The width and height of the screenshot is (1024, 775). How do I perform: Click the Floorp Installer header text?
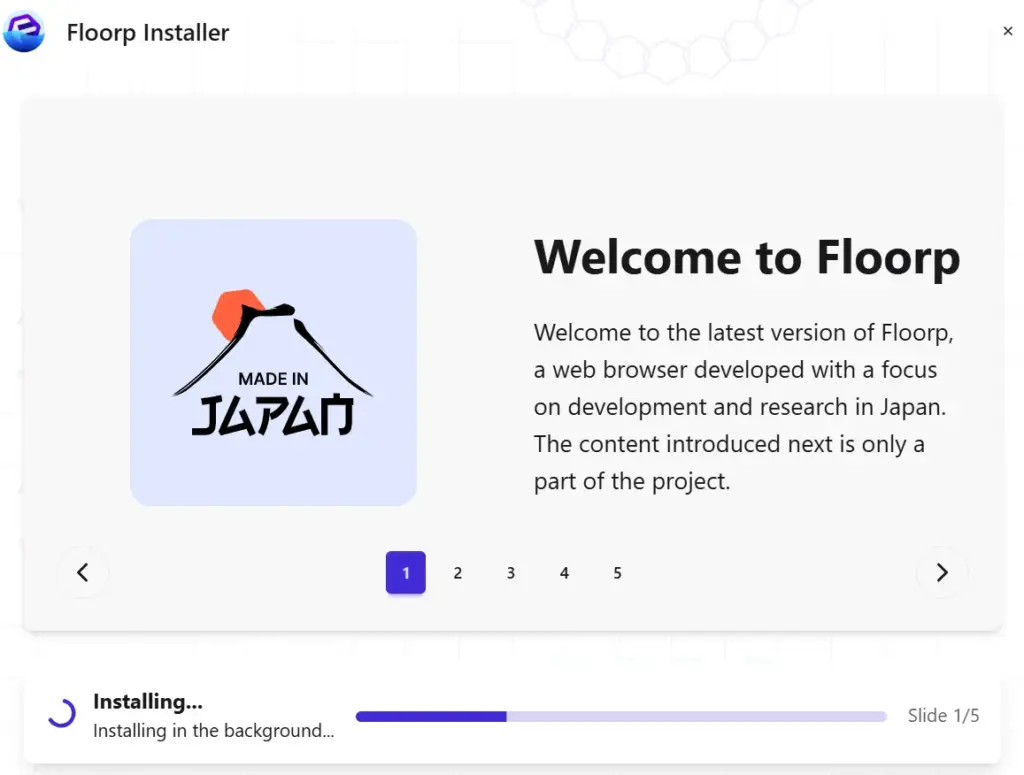[147, 32]
